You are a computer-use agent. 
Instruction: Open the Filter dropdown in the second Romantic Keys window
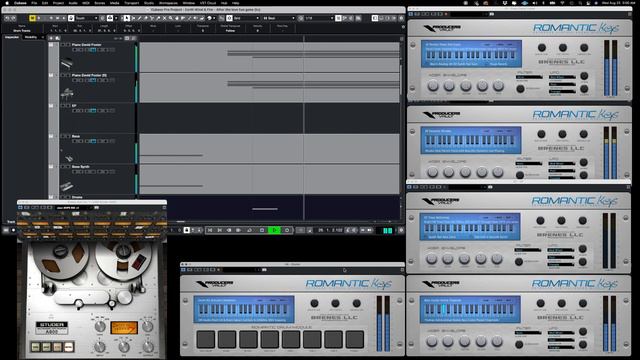point(529,164)
